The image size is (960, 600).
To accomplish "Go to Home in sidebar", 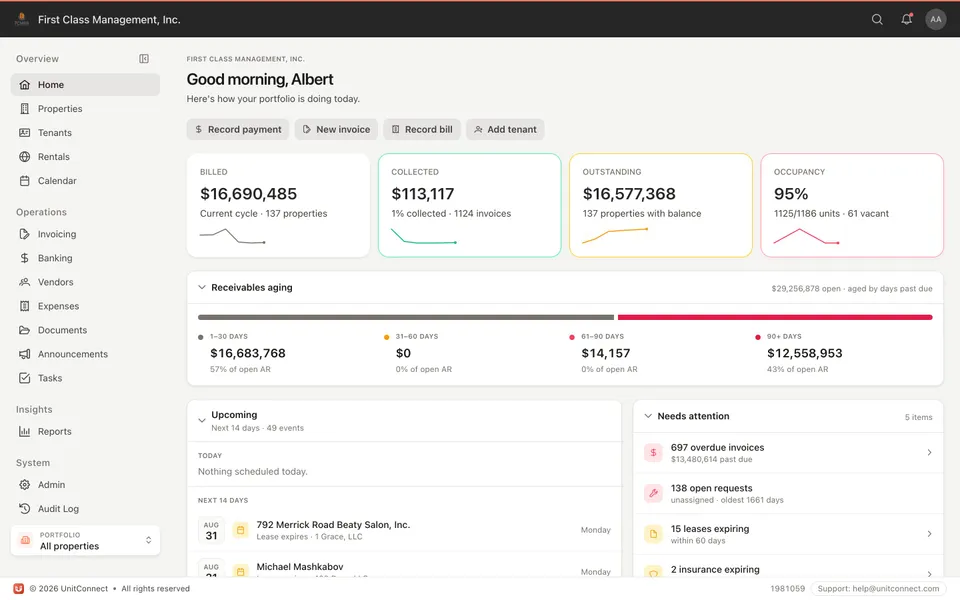I will pyautogui.click(x=85, y=84).
